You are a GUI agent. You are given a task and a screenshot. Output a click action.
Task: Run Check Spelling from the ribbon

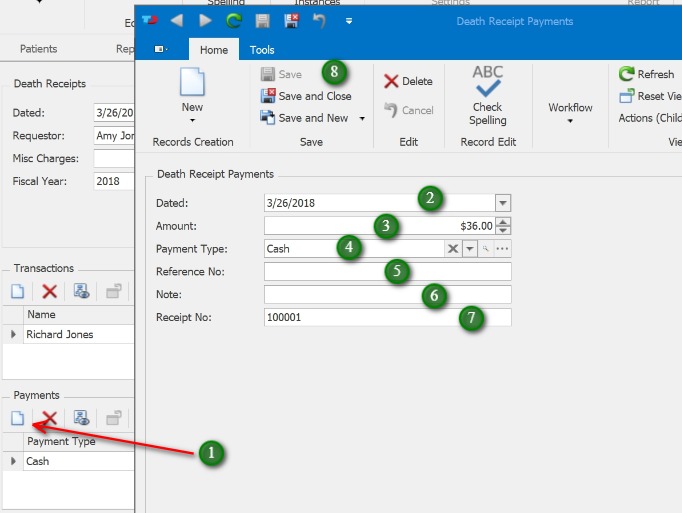487,95
